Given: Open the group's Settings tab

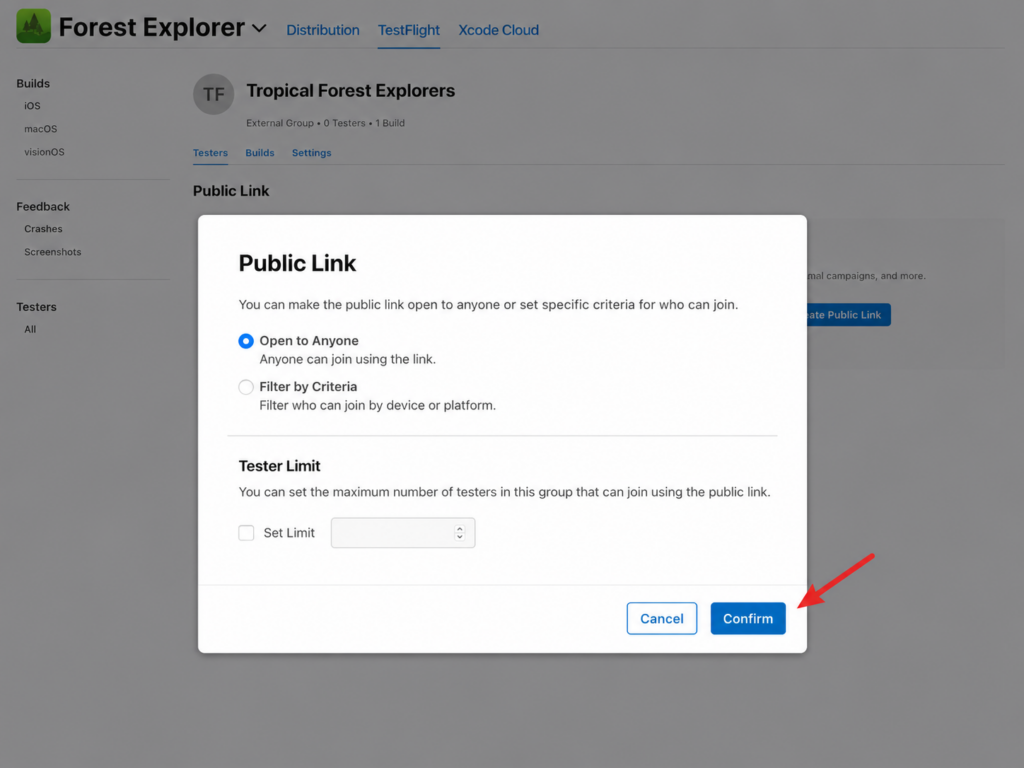Looking at the screenshot, I should 312,153.
